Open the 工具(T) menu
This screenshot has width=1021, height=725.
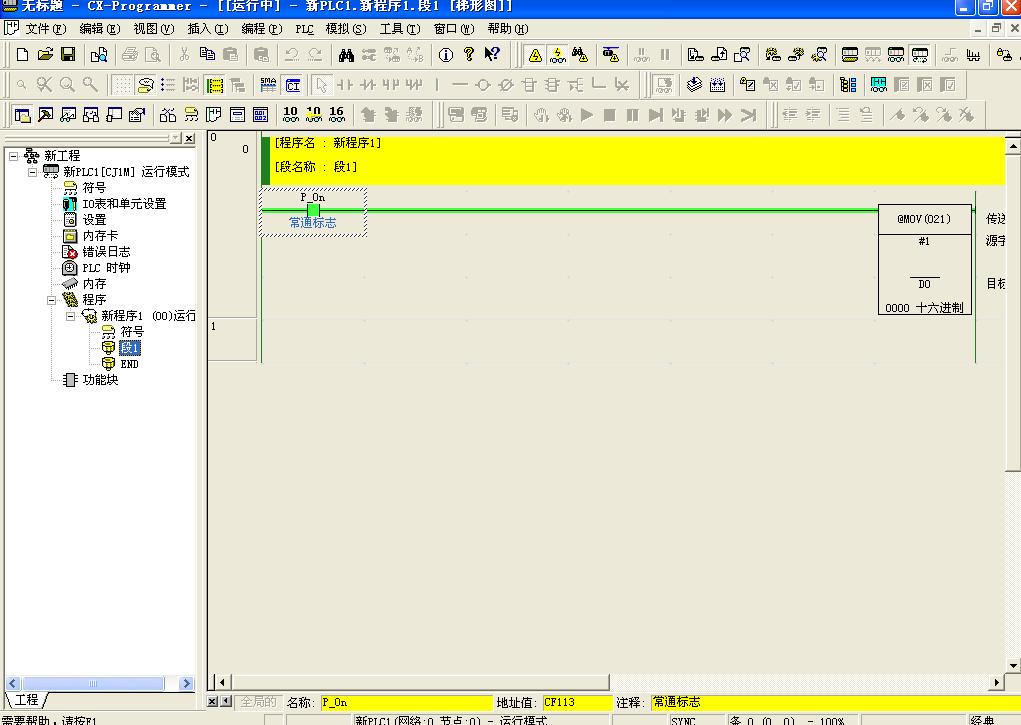399,29
